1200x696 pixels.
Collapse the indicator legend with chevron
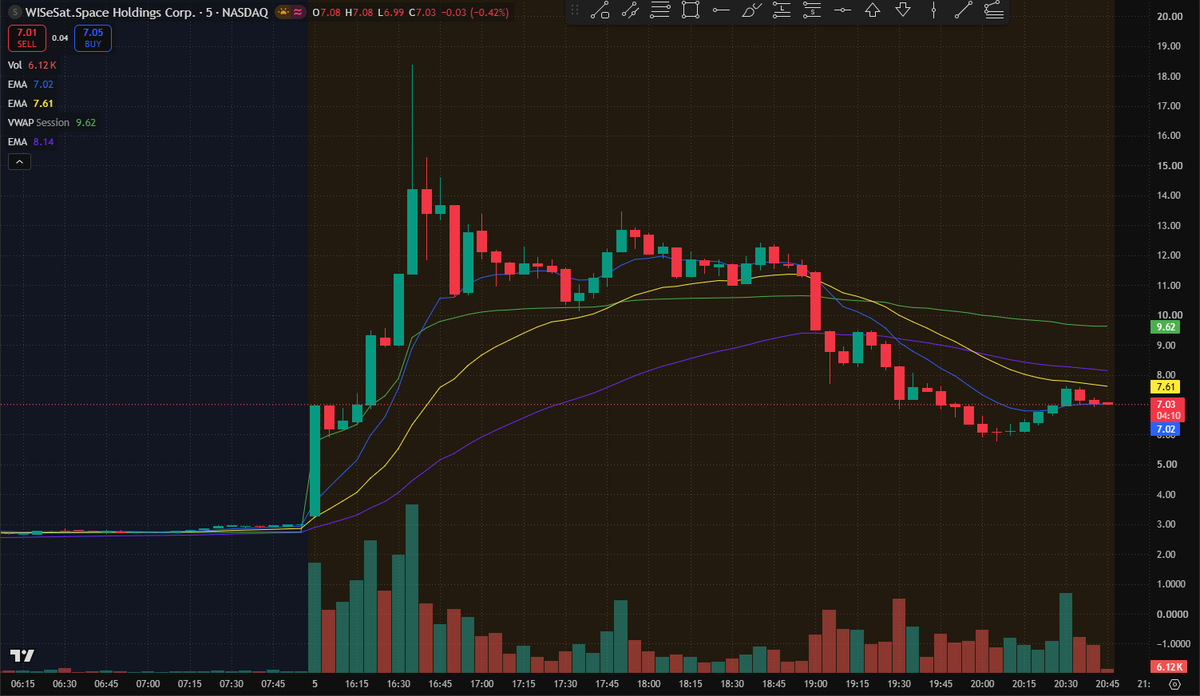(17, 161)
